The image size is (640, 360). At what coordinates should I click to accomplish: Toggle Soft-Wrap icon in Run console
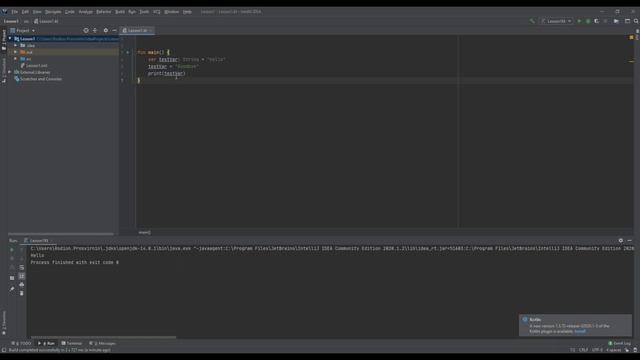[x=22, y=268]
